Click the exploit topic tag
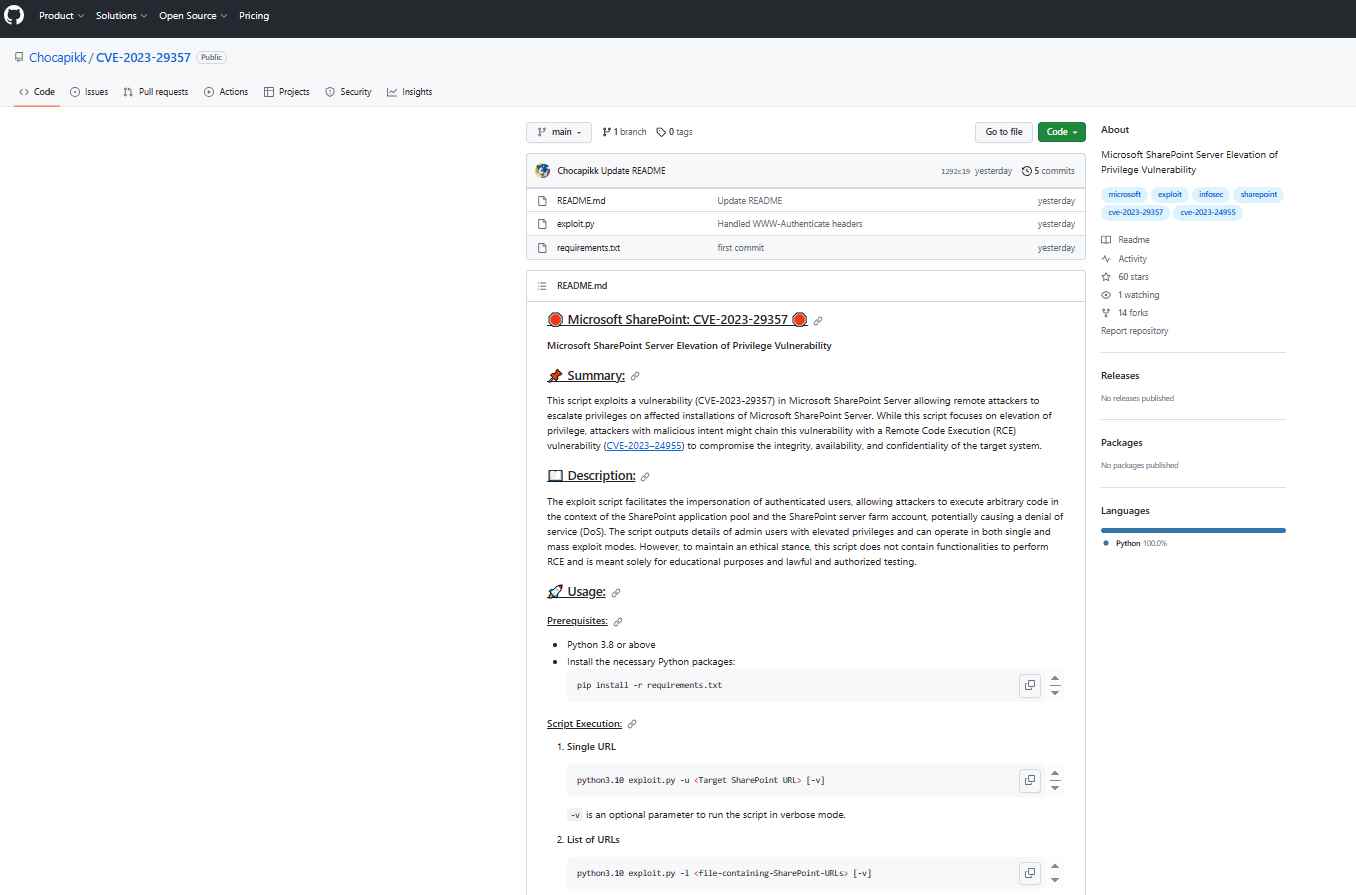1356x895 pixels. (1170, 195)
